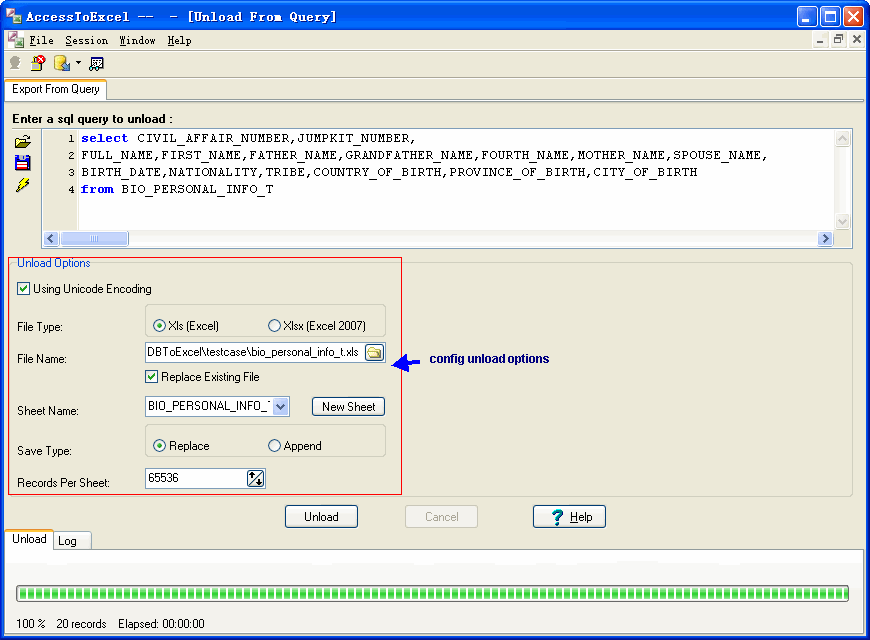Click the Help button with question mark

569,517
